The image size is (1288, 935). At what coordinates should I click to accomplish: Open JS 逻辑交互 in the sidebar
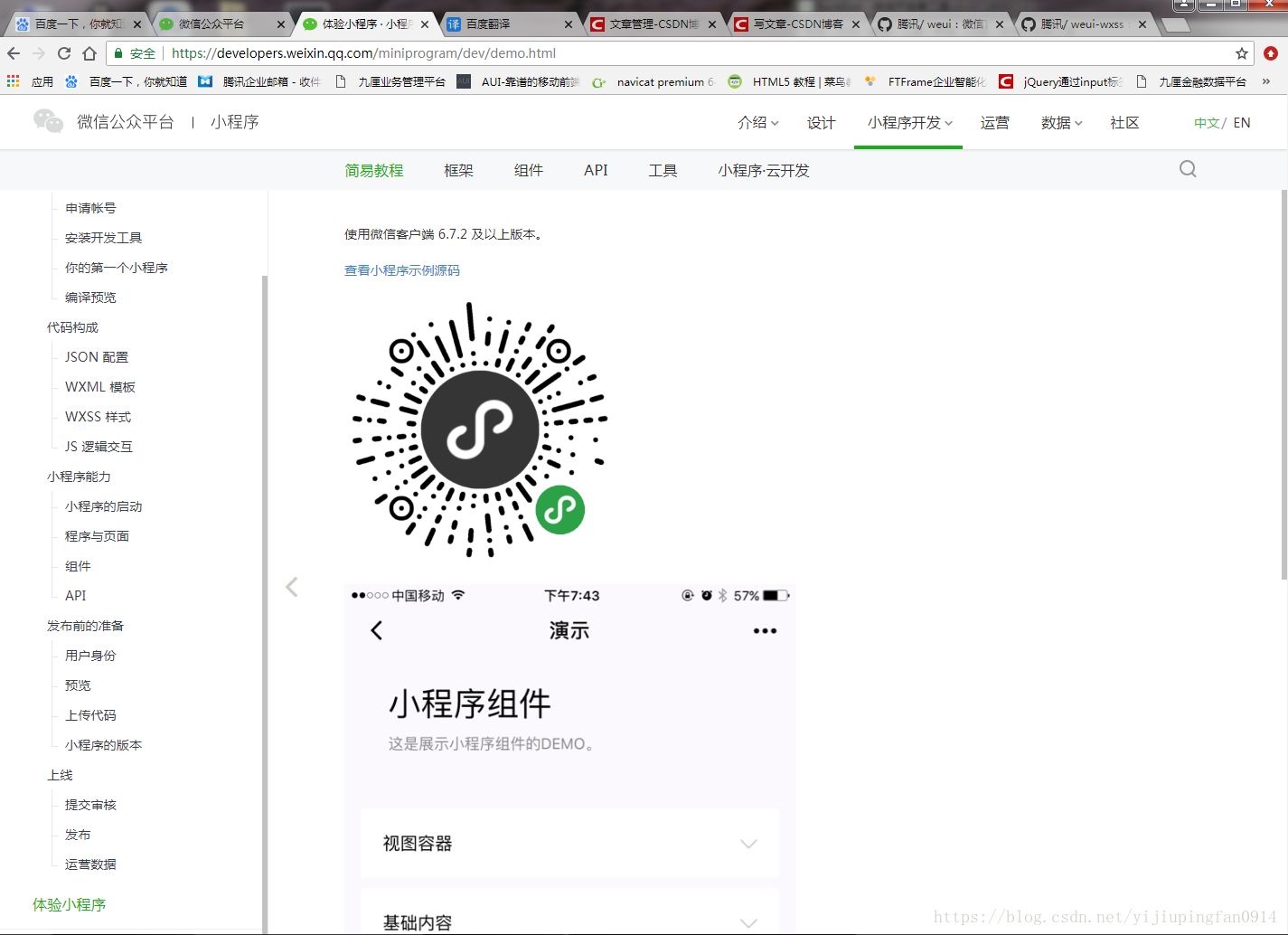[99, 447]
